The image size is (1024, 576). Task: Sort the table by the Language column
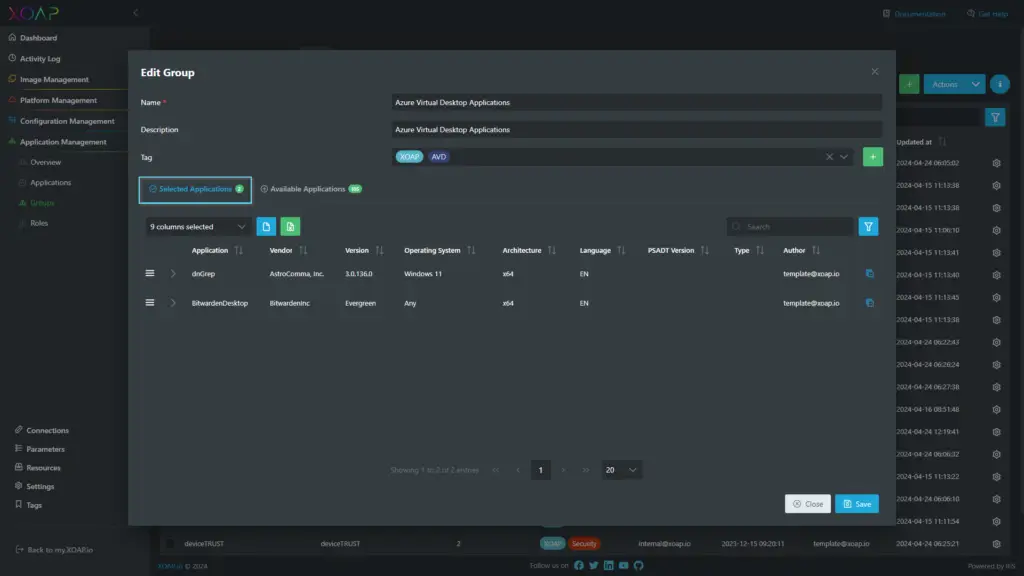(621, 250)
